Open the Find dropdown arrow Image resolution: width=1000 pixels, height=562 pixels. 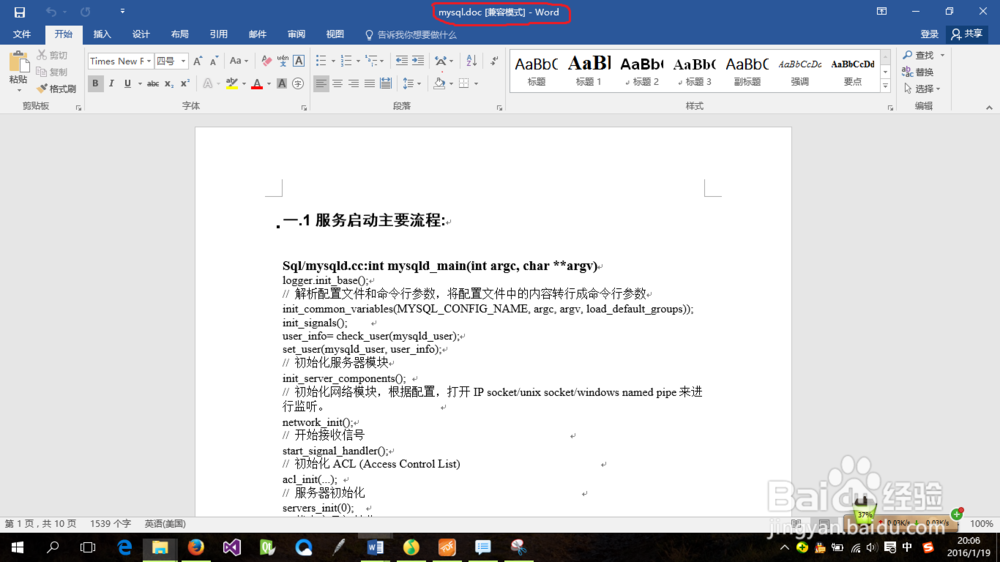[942, 55]
